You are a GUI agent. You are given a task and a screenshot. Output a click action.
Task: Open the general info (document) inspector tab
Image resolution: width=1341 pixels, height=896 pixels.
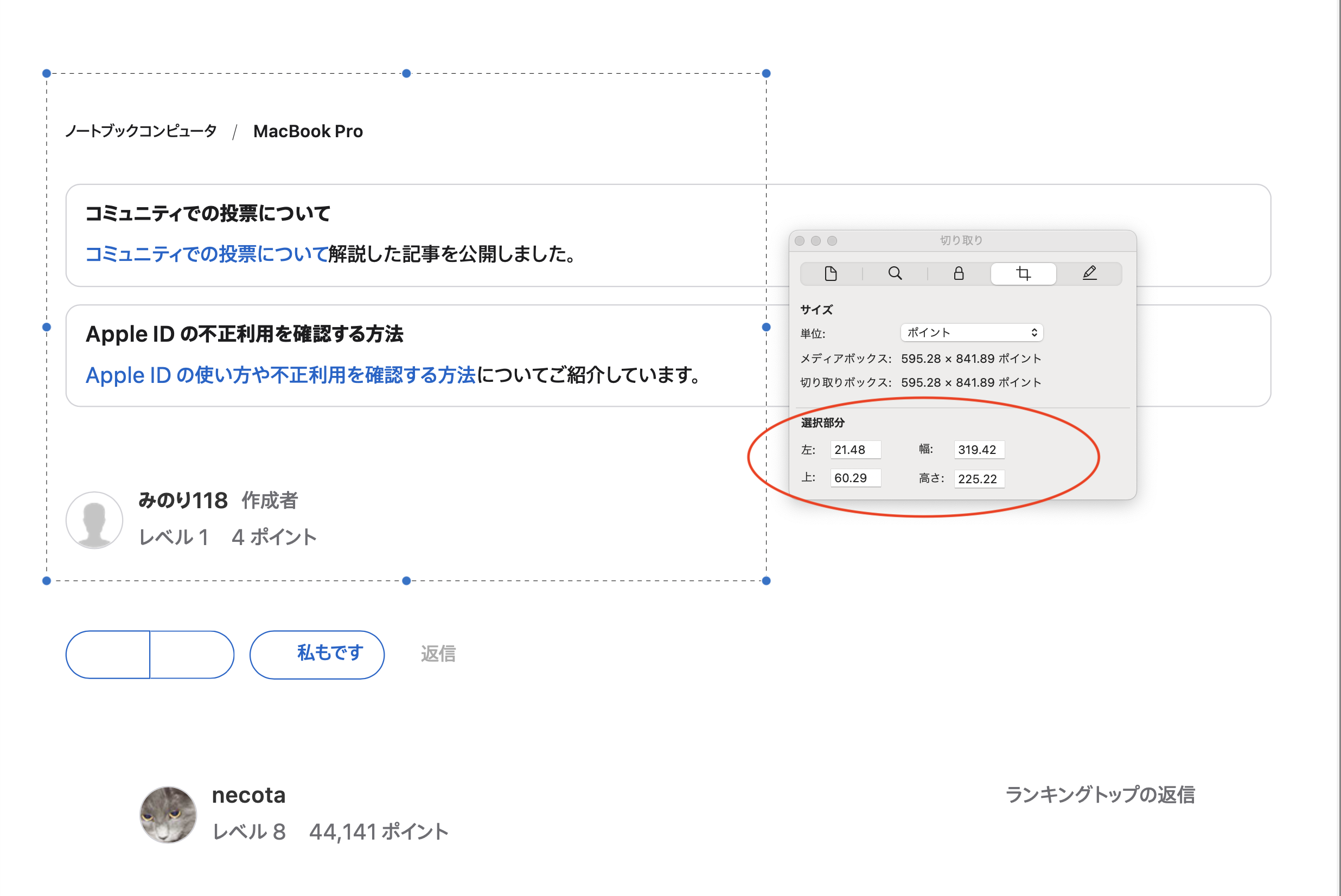point(831,274)
